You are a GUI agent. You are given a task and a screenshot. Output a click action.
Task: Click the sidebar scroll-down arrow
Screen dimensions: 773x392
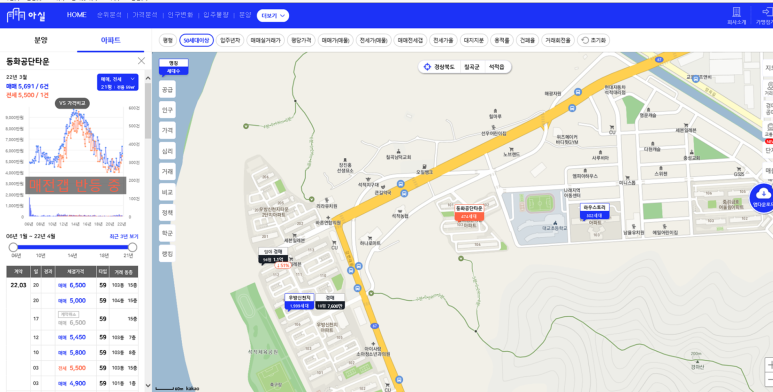148,386
